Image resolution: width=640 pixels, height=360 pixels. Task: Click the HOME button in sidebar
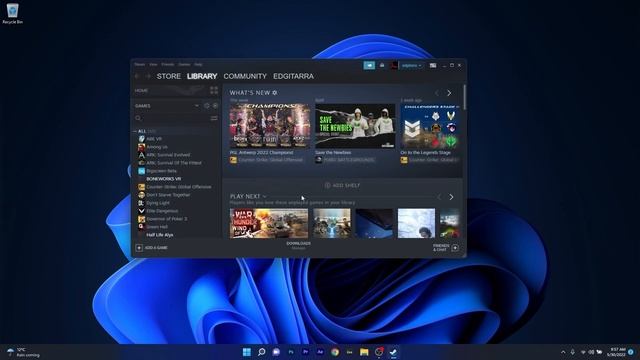click(142, 91)
